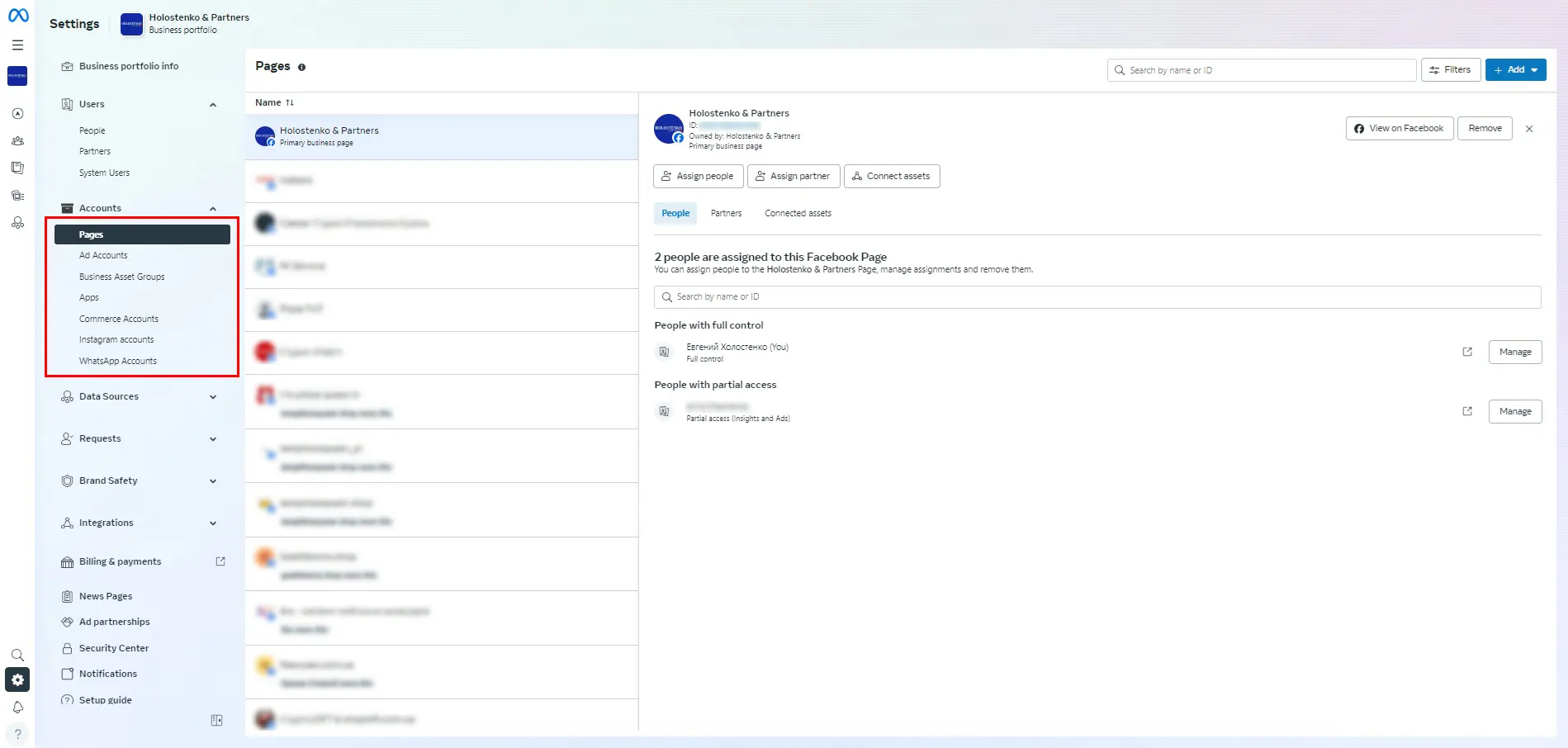
Task: Expand the Integrations section
Action: [x=213, y=523]
